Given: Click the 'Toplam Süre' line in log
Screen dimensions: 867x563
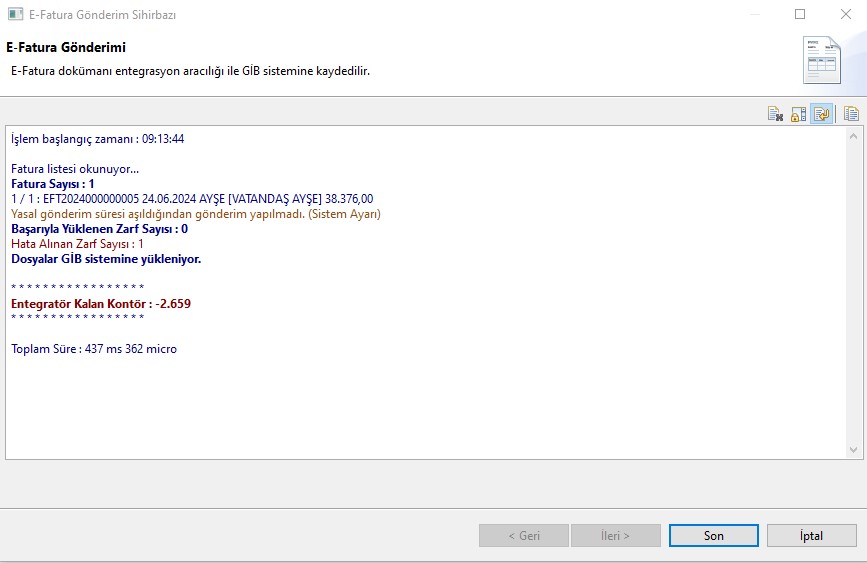Looking at the screenshot, I should click(94, 349).
